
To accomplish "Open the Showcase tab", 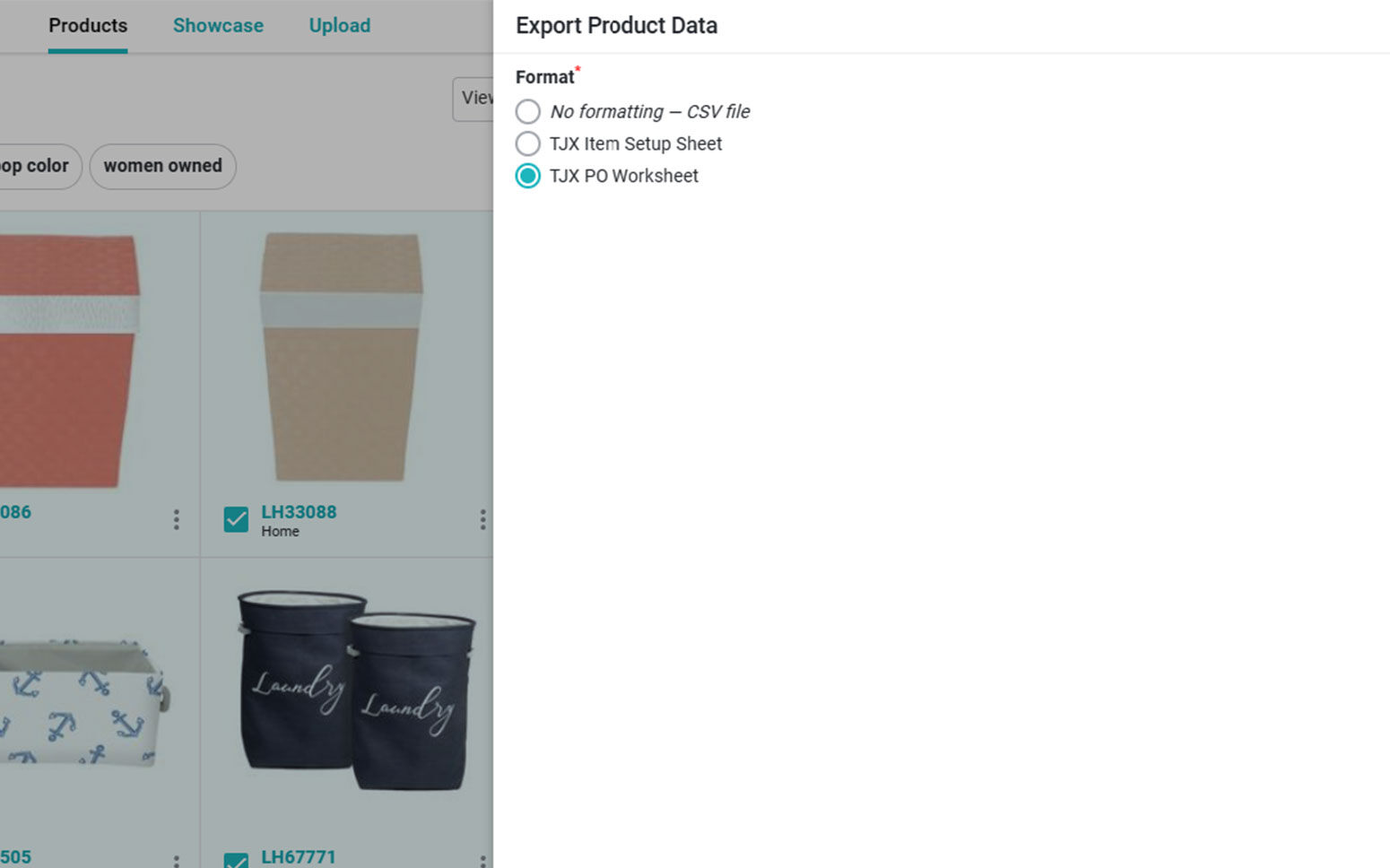I will tap(218, 25).
